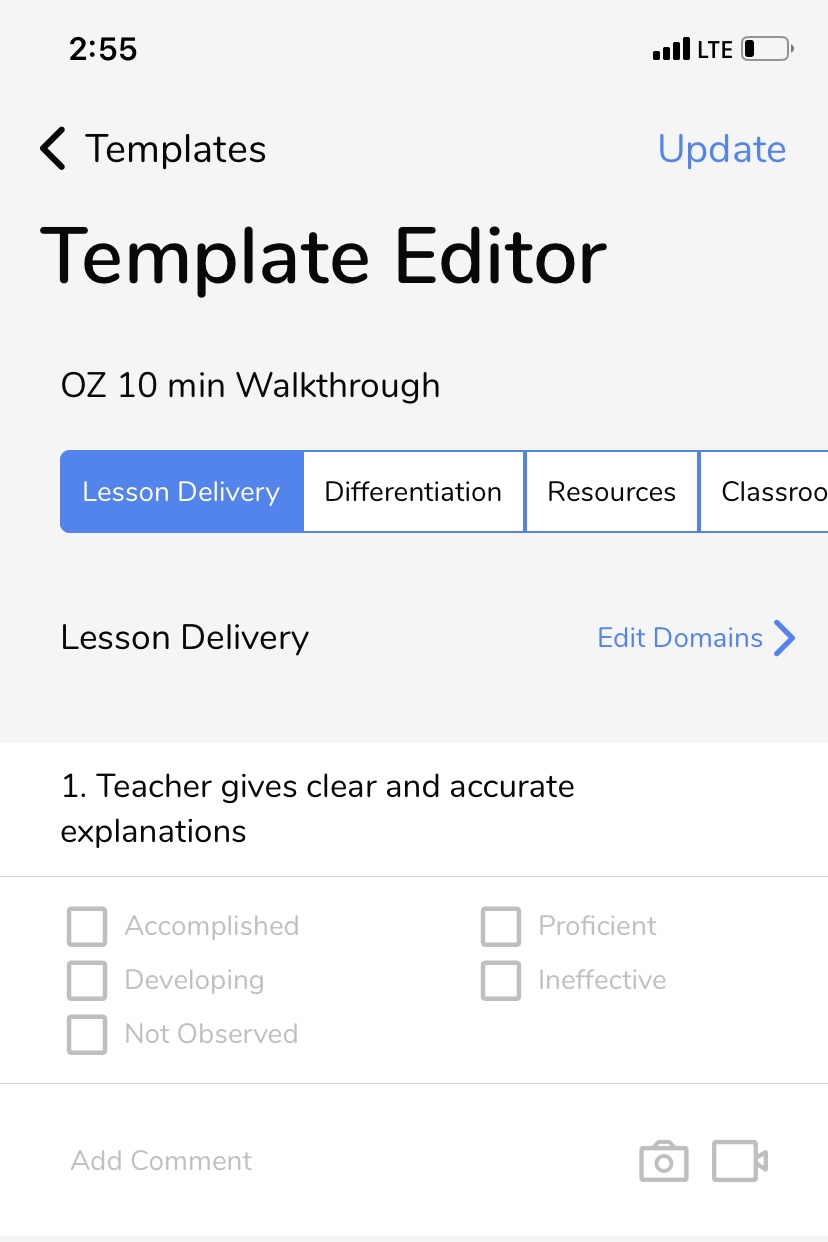828x1242 pixels.
Task: Check the Not Observed checkbox
Action: [x=87, y=1034]
